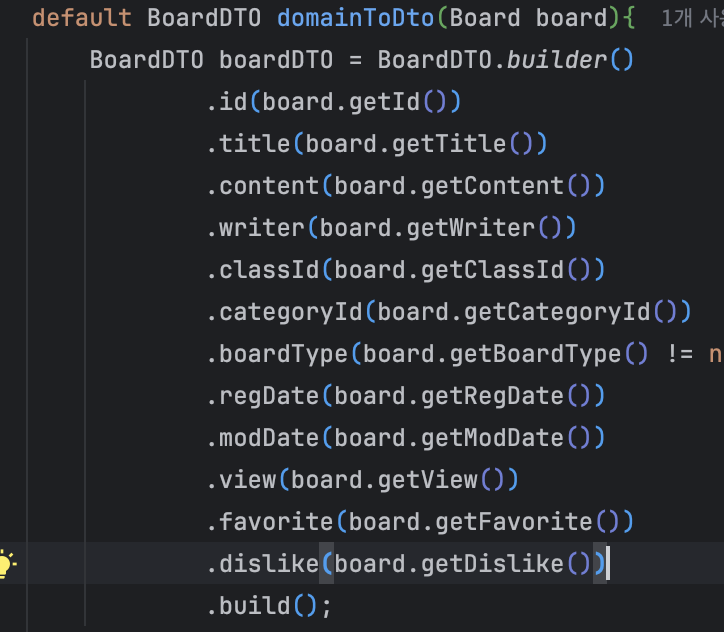Click getModDate method call

493,438
